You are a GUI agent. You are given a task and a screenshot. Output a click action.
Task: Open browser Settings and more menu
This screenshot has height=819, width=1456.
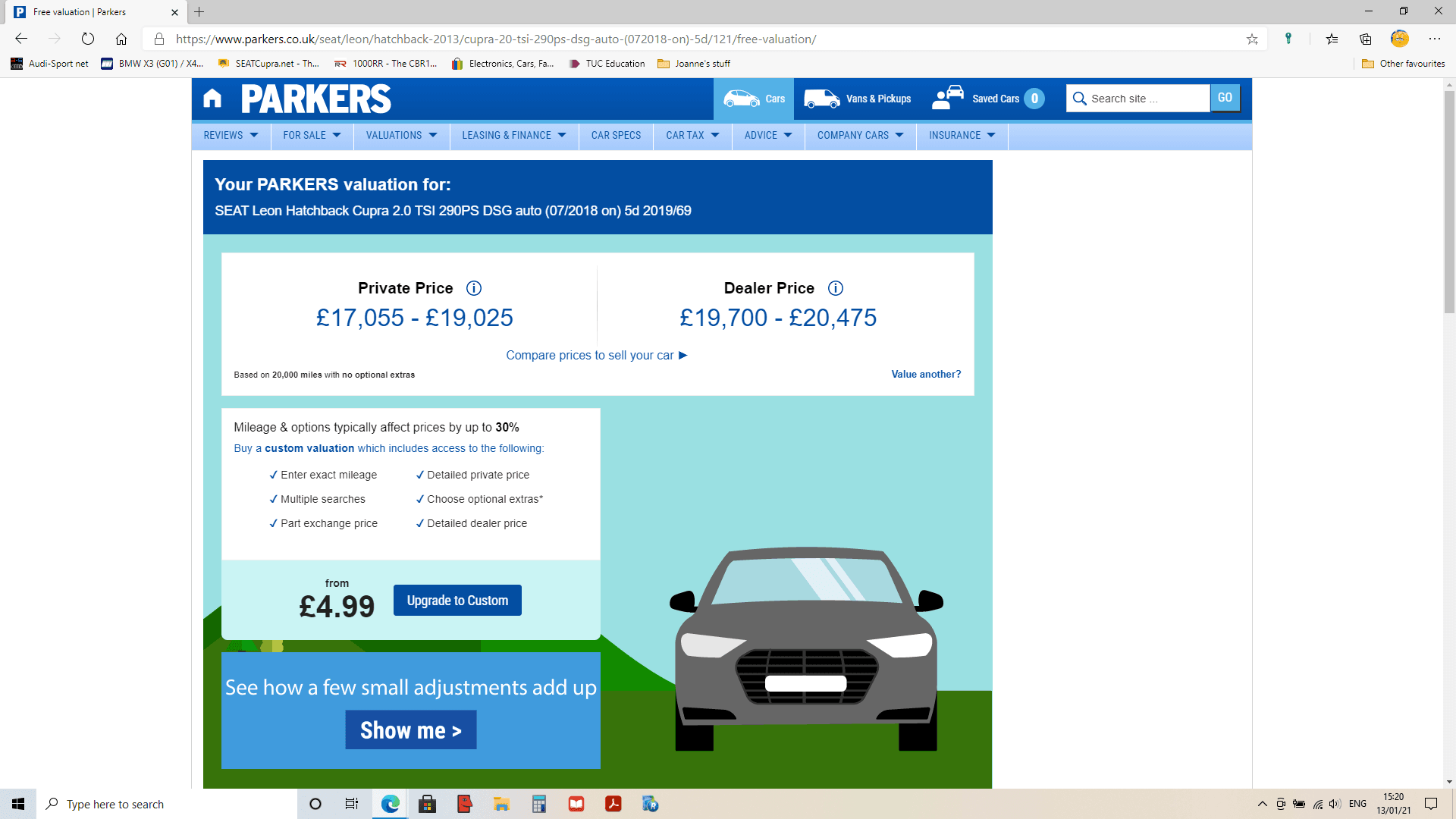pos(1435,39)
